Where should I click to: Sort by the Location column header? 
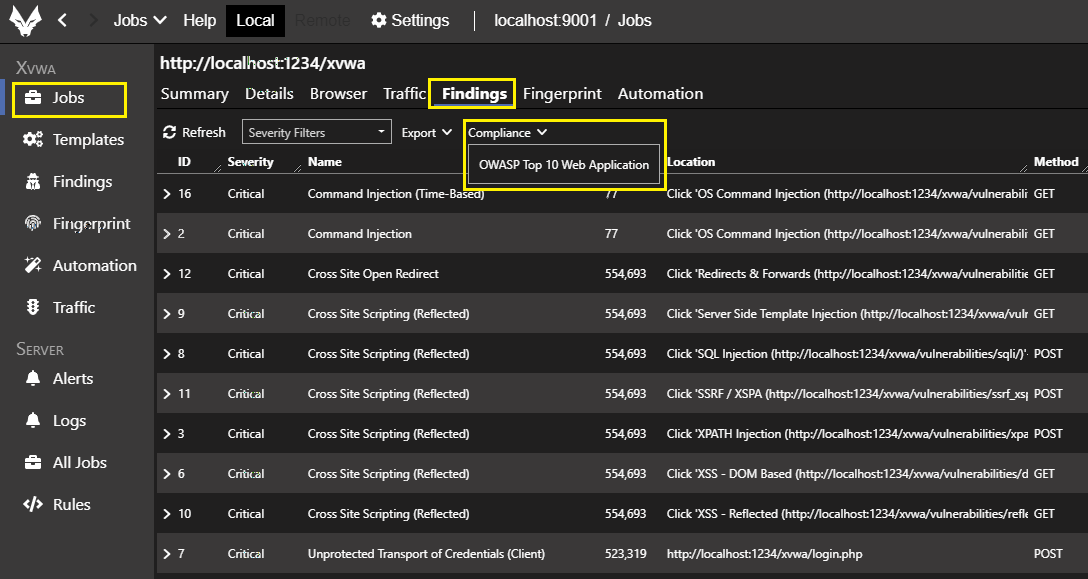tap(691, 162)
